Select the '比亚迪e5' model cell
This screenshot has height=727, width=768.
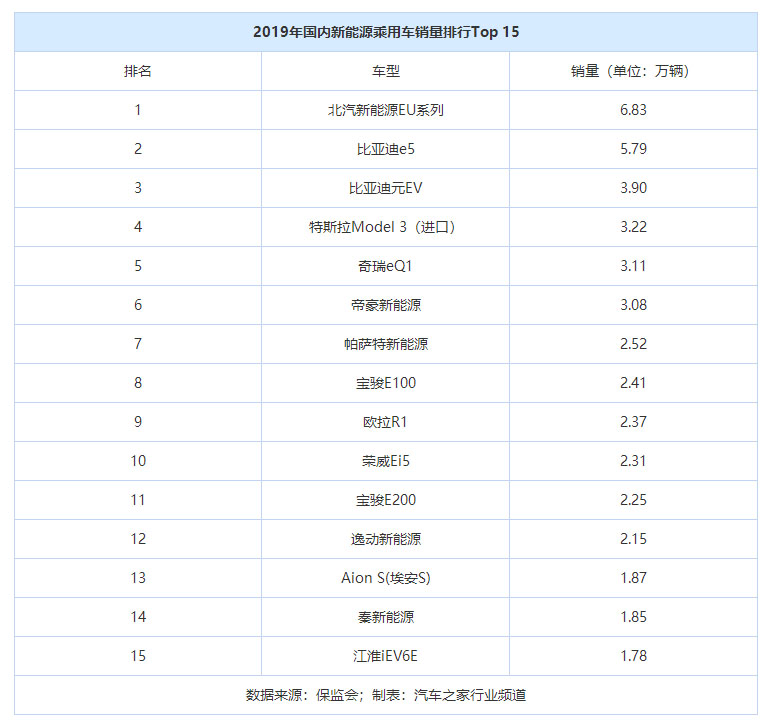pos(385,149)
